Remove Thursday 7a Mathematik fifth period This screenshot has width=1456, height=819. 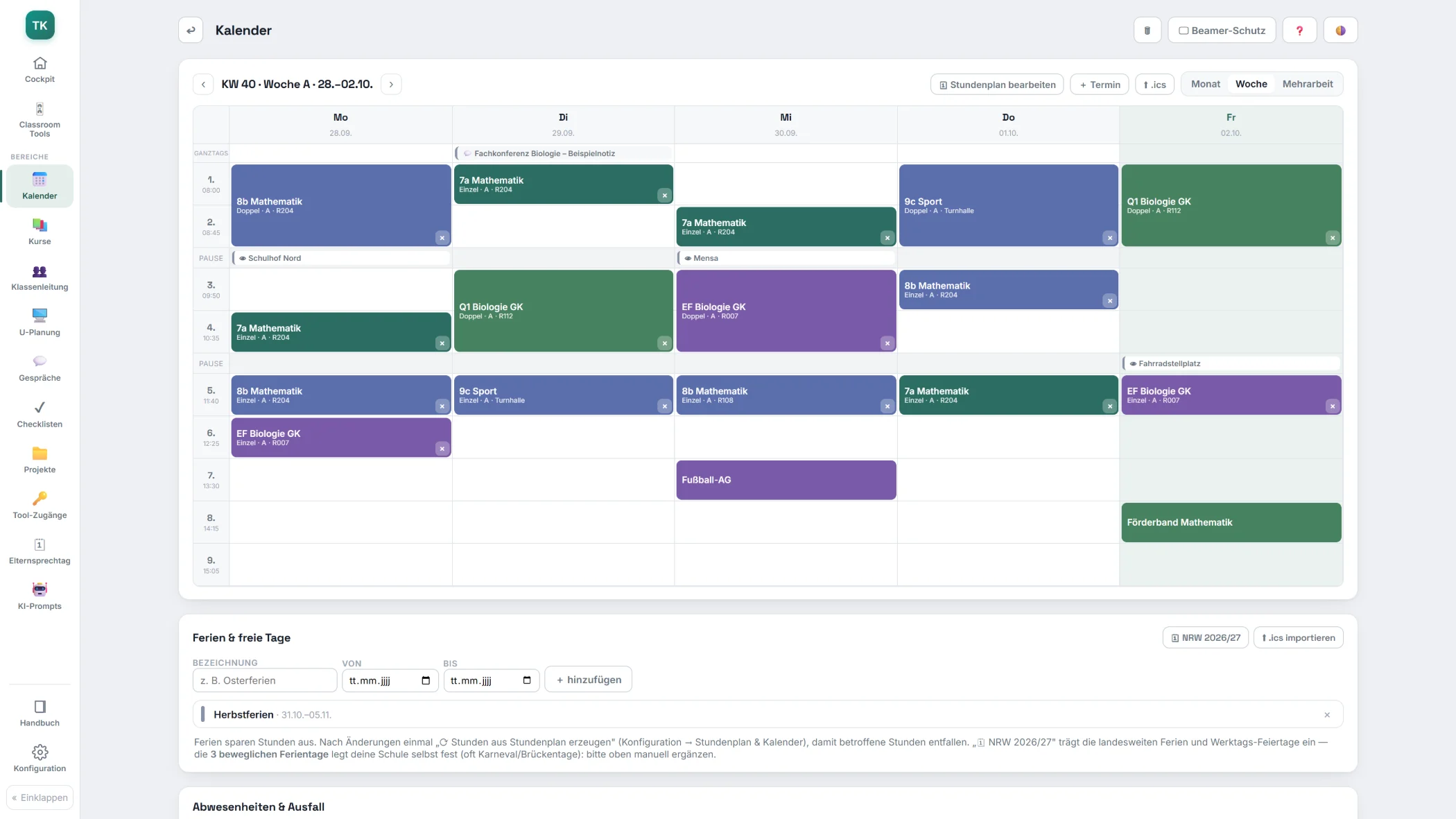coord(1110,406)
